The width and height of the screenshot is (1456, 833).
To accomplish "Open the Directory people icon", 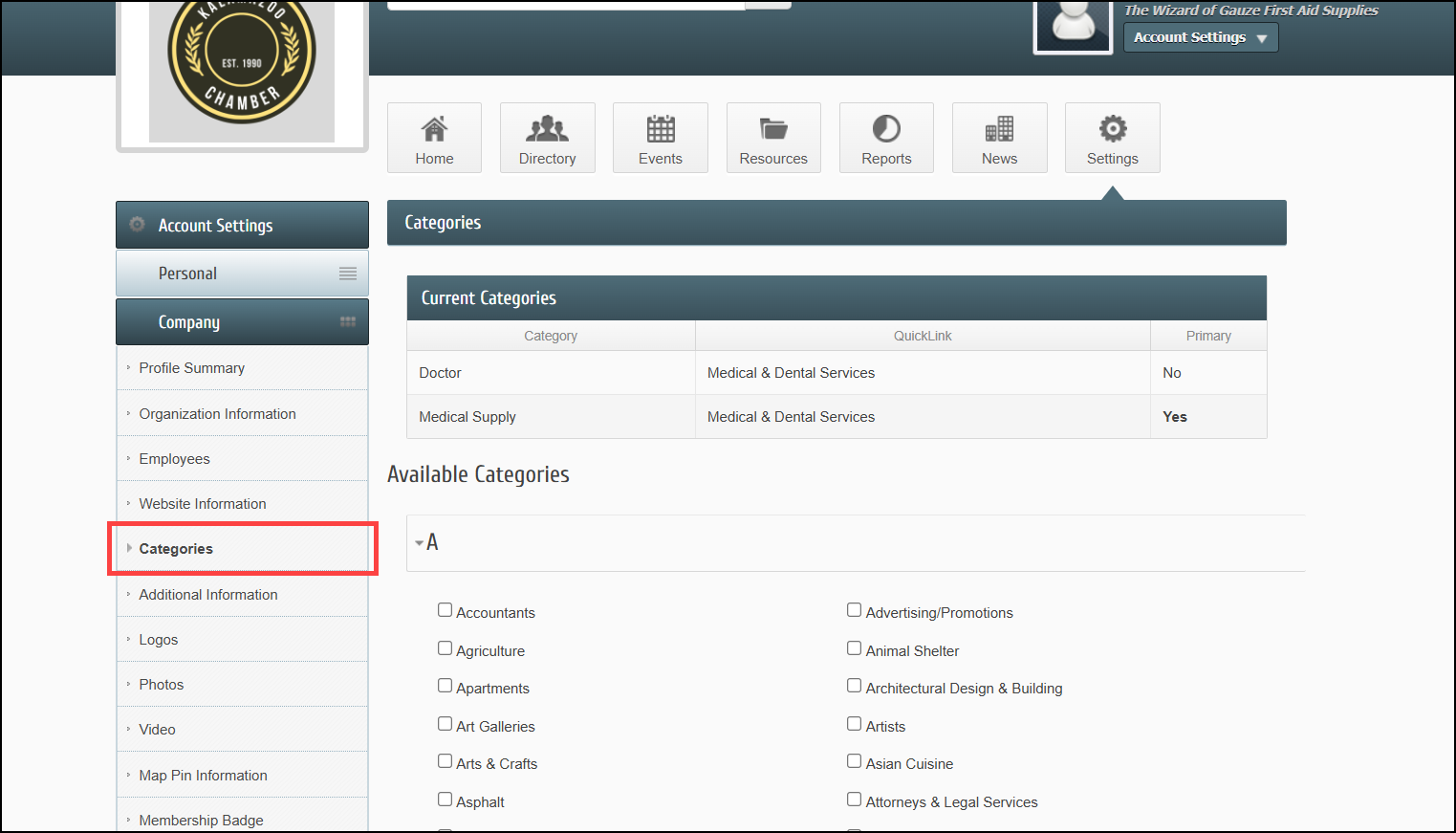I will click(547, 129).
